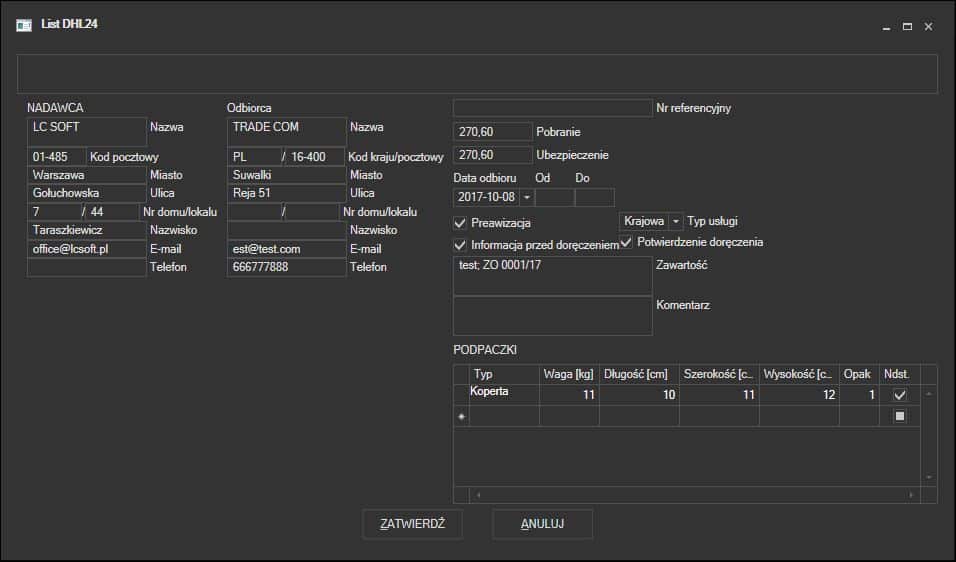Screen dimensions: 956x562
Task: Click sender apartment number field 44
Action: [113, 212]
